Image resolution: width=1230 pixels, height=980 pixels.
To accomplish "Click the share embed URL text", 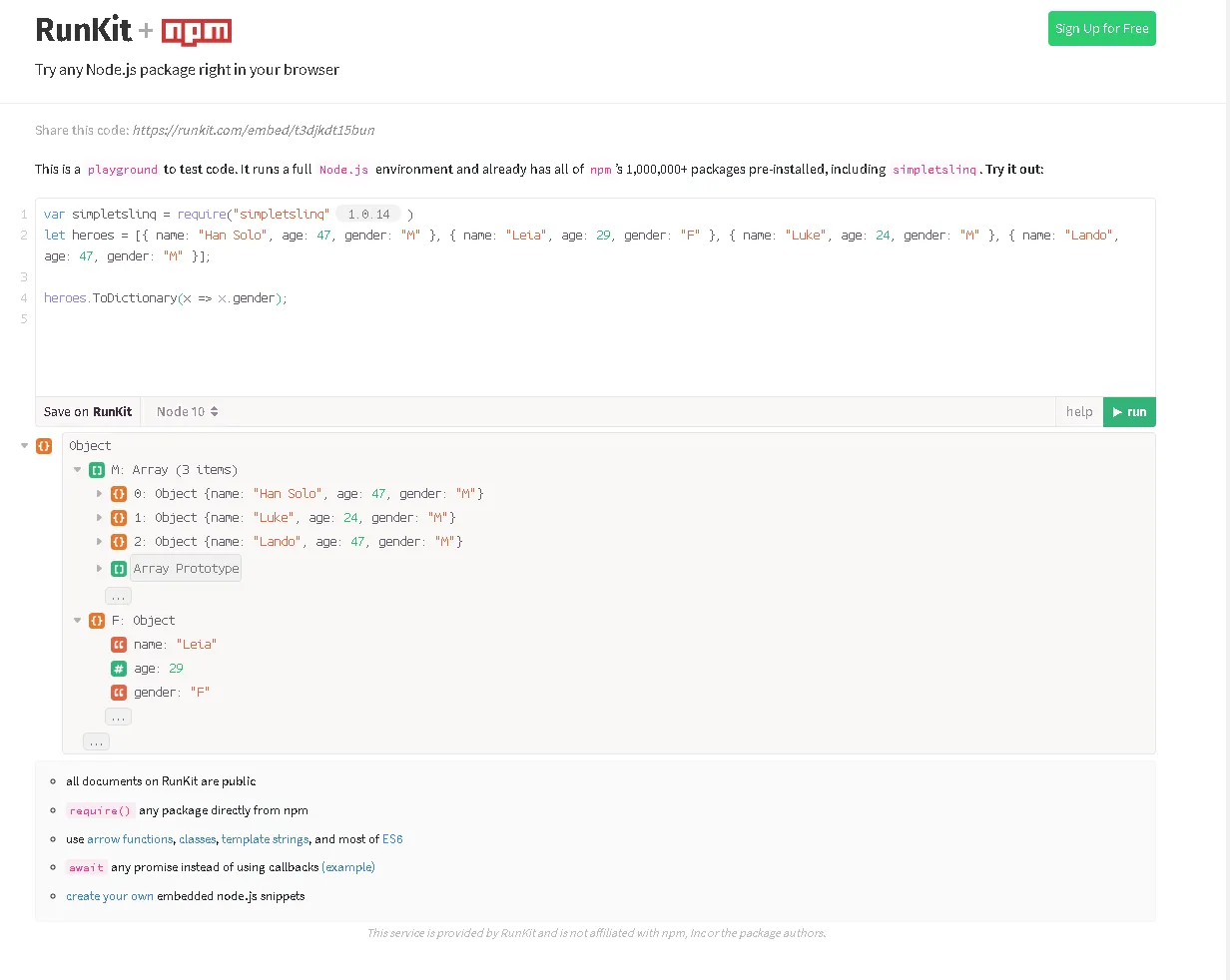I will [x=254, y=130].
